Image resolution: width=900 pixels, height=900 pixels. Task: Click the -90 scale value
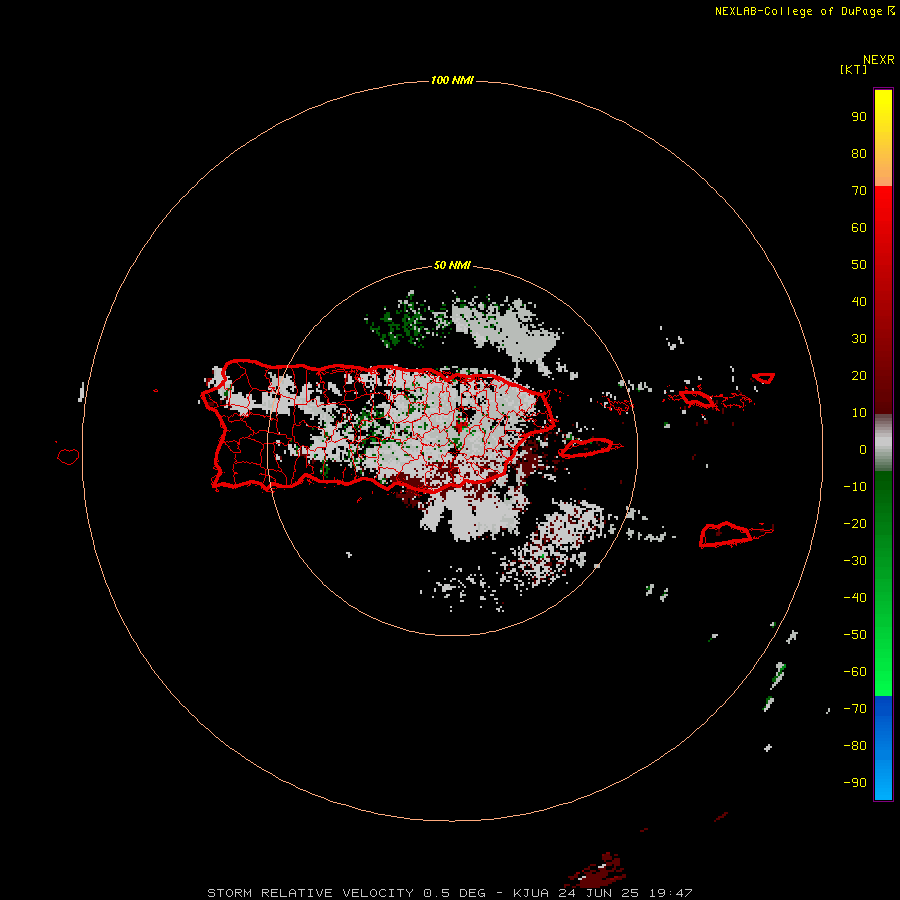(x=855, y=783)
